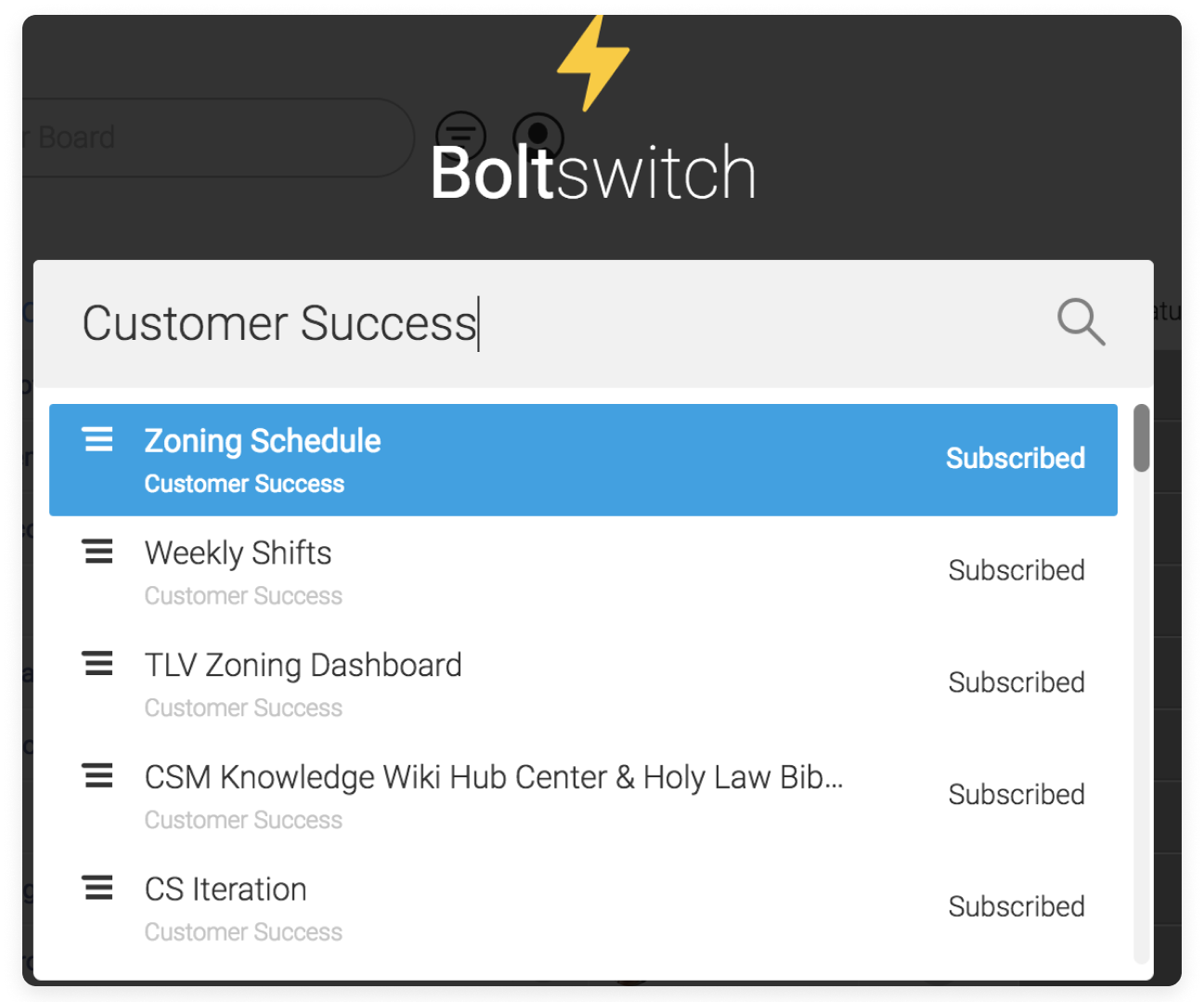This screenshot has height=1002, width=1204.
Task: Select the CS Iteration result
Action: (583, 908)
